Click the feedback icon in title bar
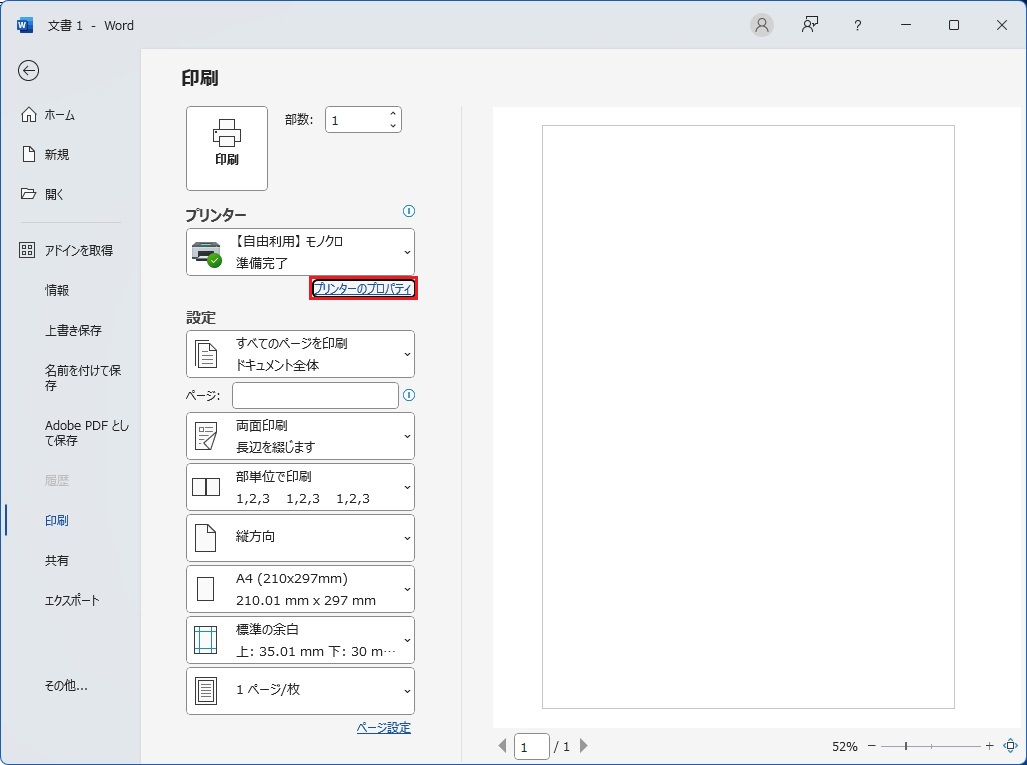Screen dimensions: 1027x765 point(810,25)
